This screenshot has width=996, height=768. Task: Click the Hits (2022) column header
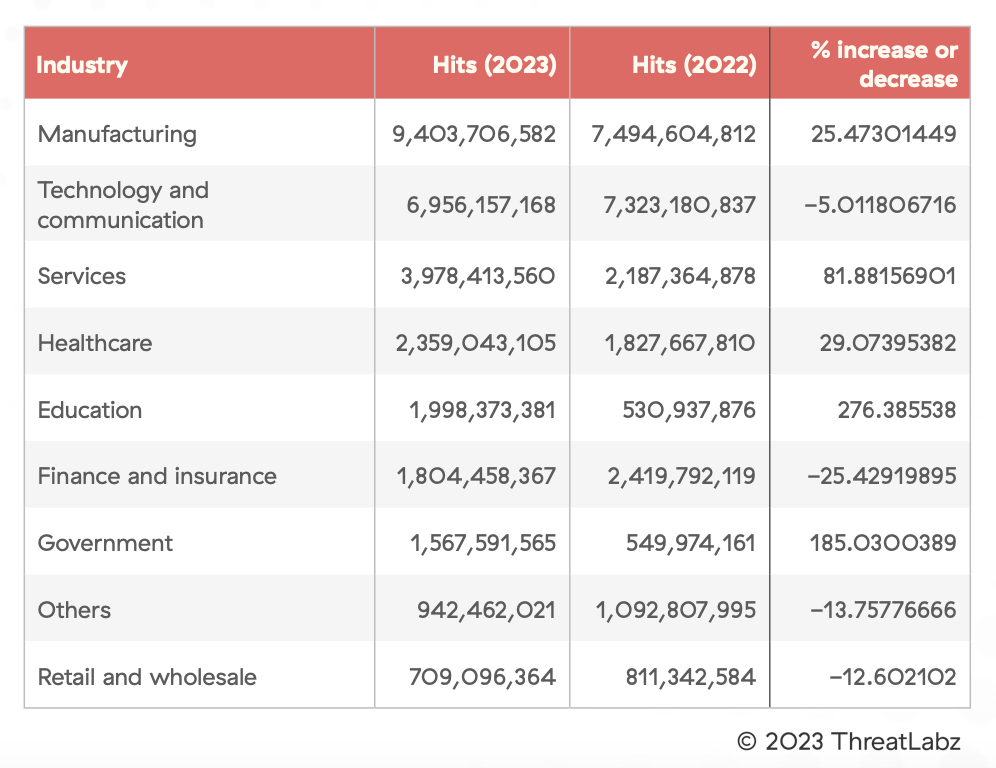(x=694, y=66)
